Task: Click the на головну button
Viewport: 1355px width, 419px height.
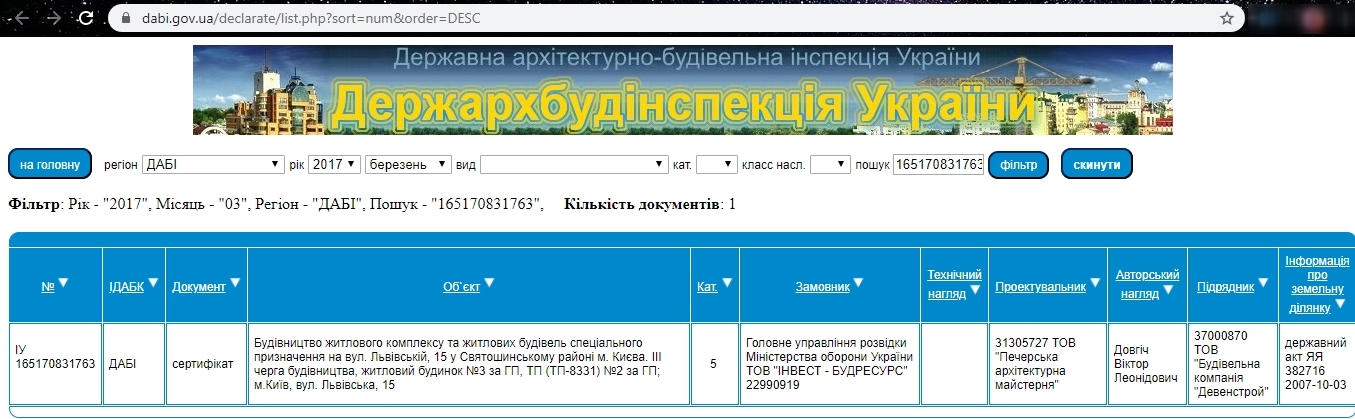Action: pos(50,164)
